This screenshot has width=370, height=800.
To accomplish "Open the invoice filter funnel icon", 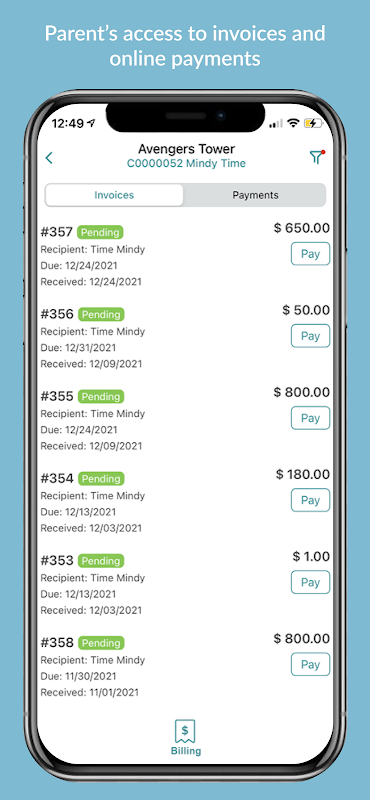I will [317, 157].
